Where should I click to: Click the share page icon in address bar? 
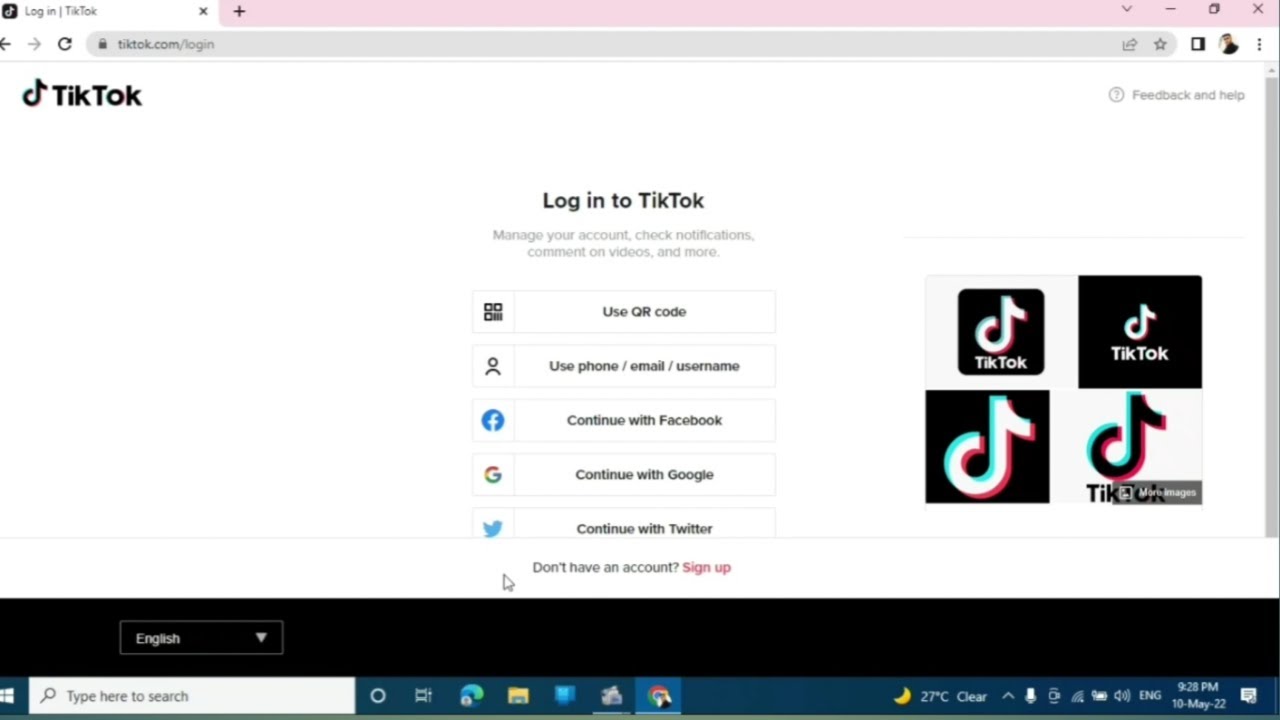coord(1130,44)
